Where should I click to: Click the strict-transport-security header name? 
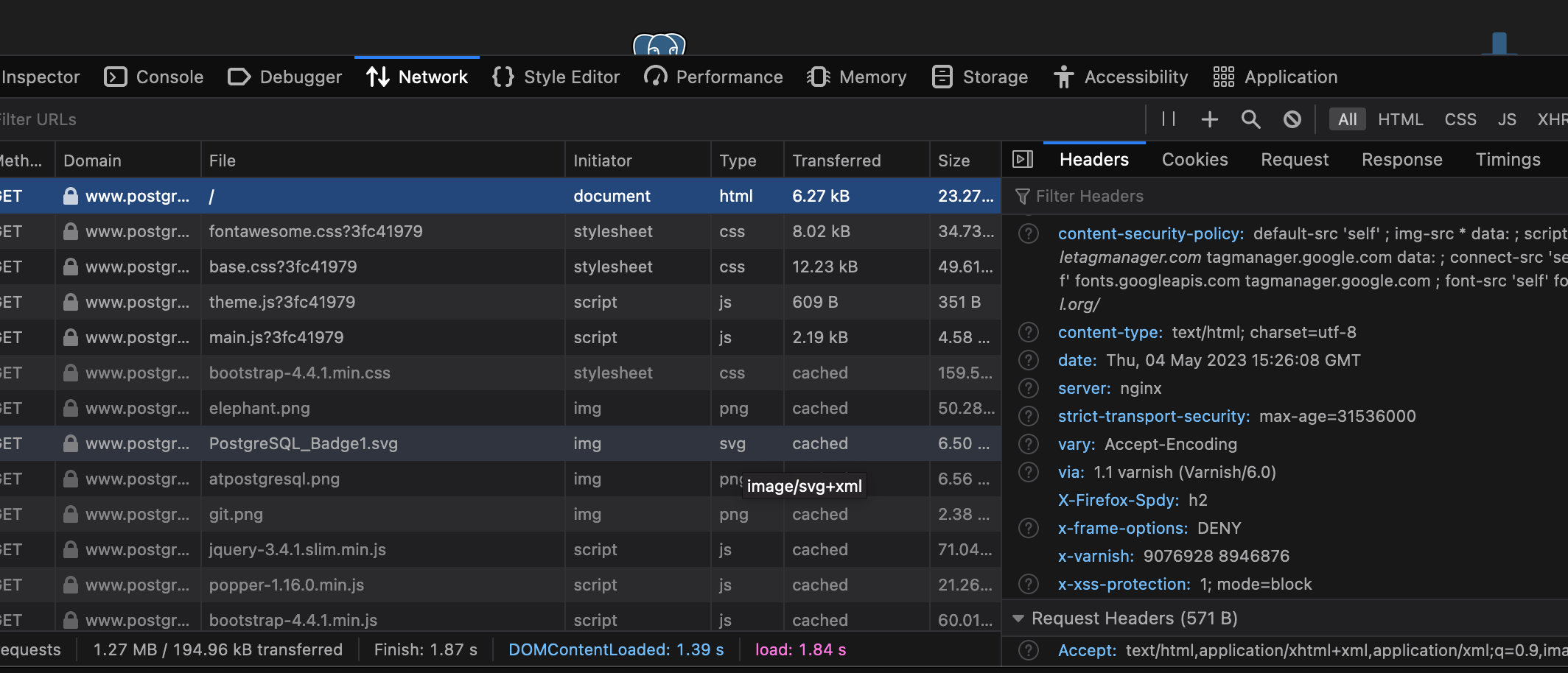click(1153, 417)
